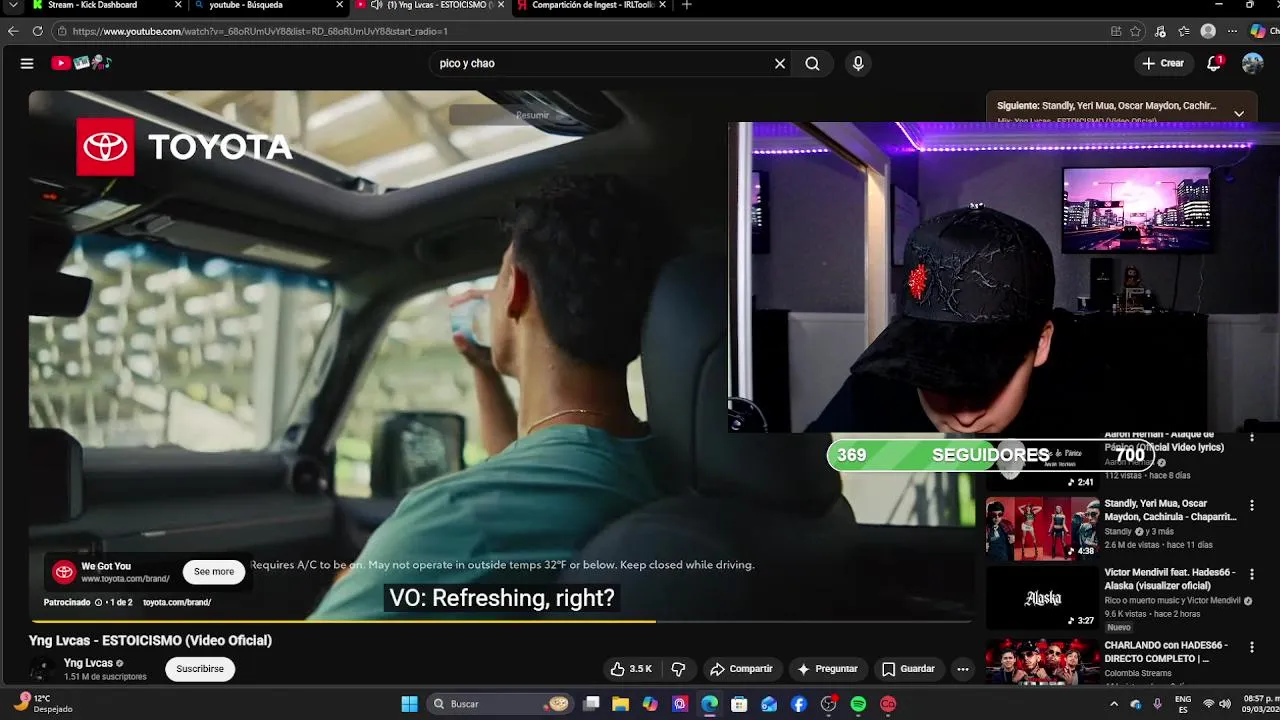The image size is (1280, 720).
Task: Reload the current page
Action: (38, 31)
